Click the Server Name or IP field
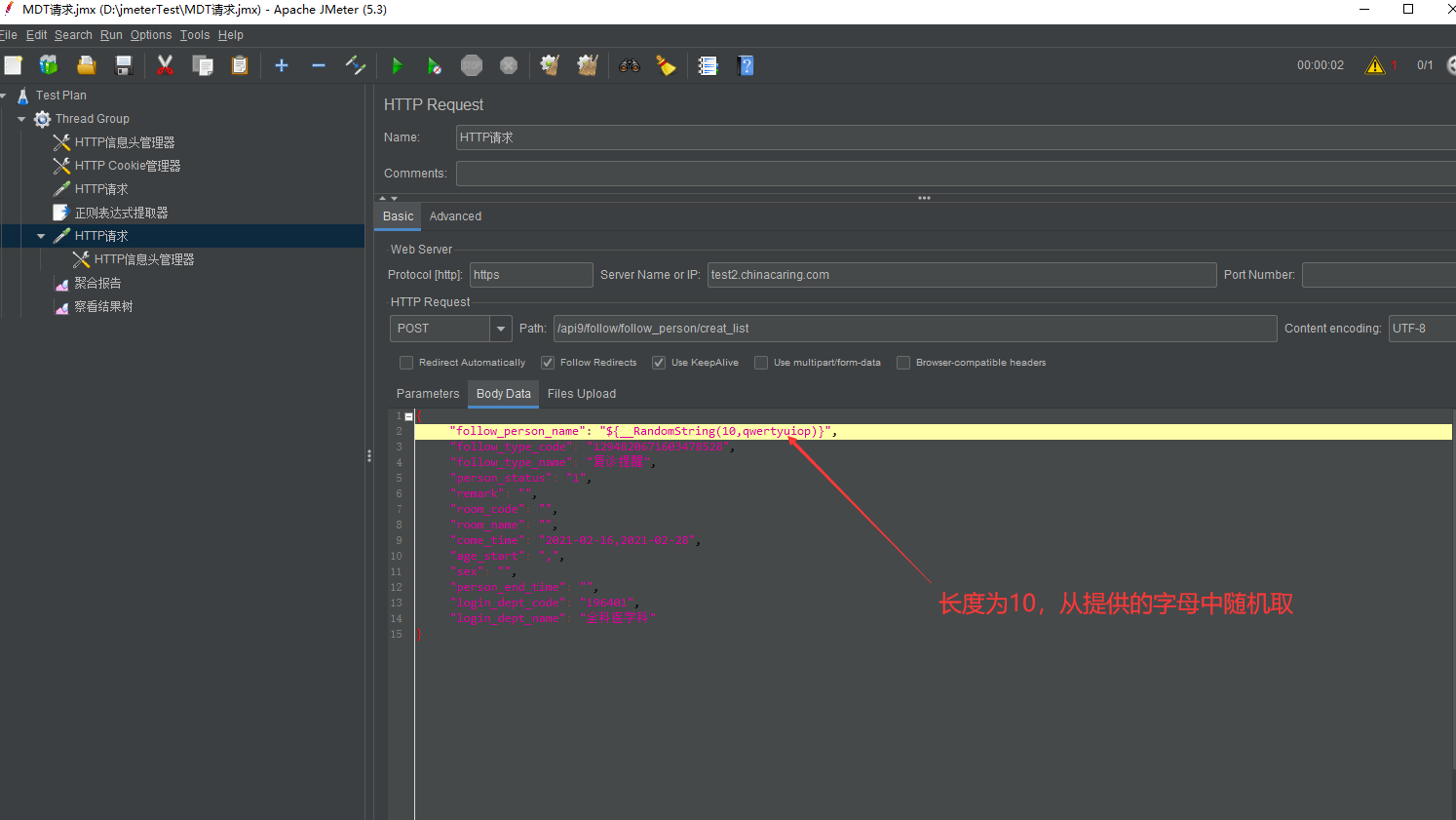This screenshot has height=820, width=1456. click(962, 275)
